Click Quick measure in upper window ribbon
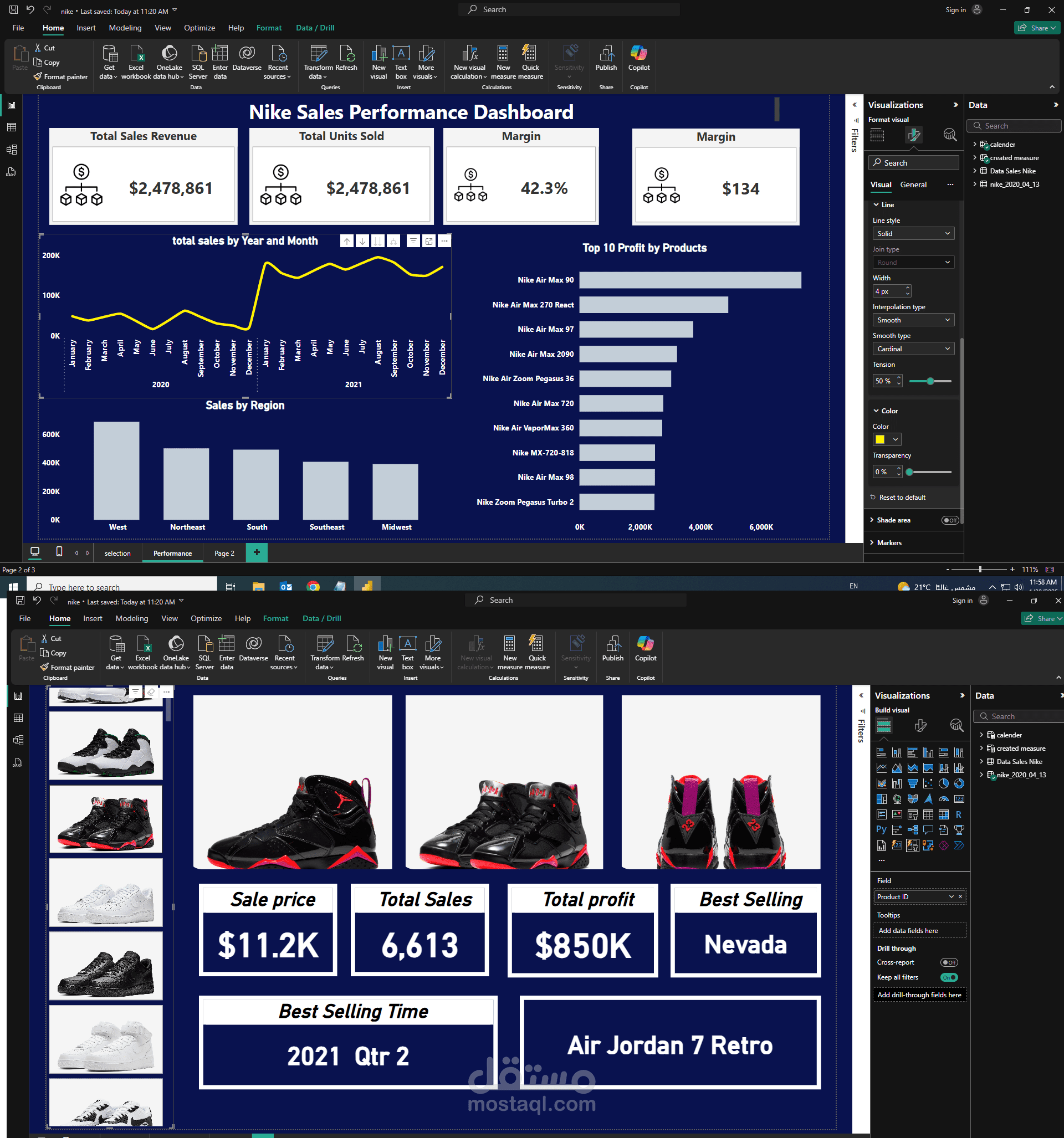The image size is (1064, 1138). pos(530,63)
